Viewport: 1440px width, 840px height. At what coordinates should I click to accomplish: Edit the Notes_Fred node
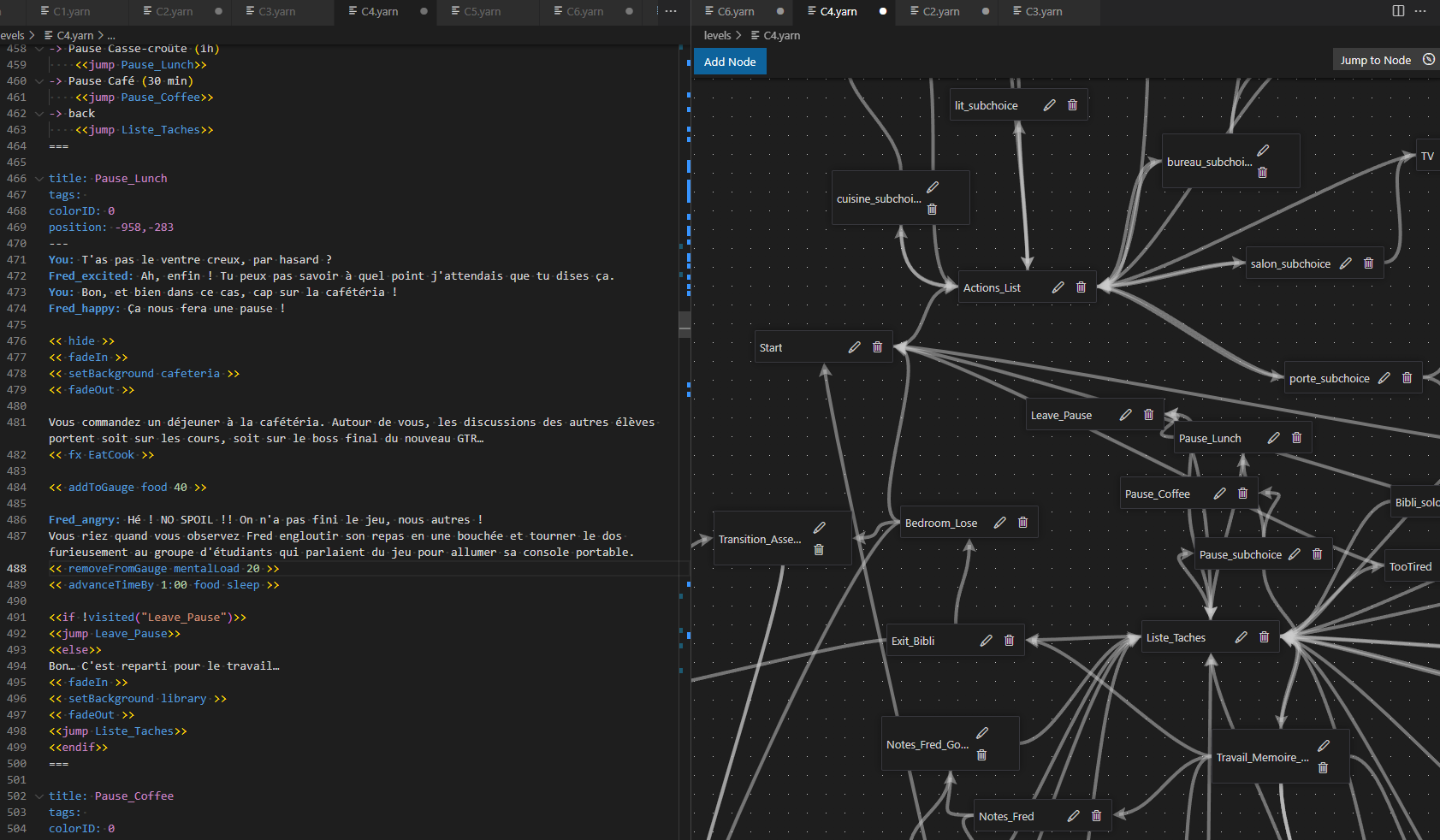coord(1073,816)
